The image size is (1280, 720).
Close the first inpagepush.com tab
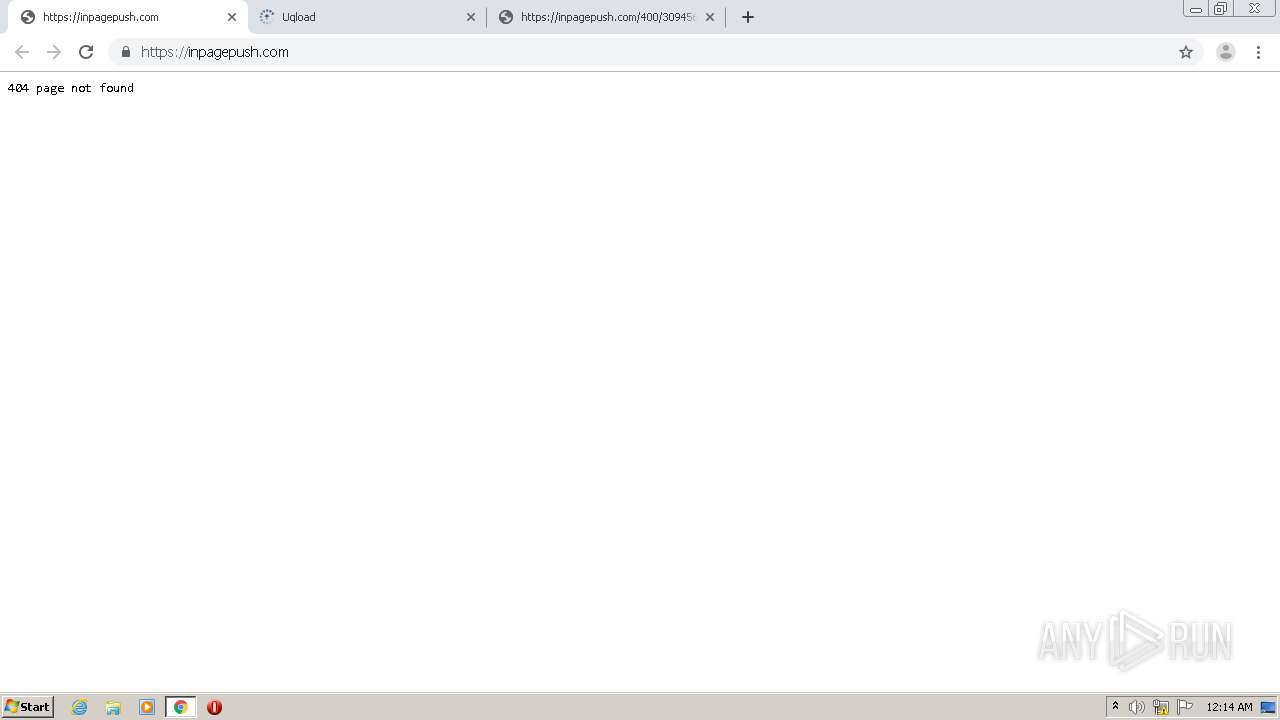pyautogui.click(x=232, y=17)
